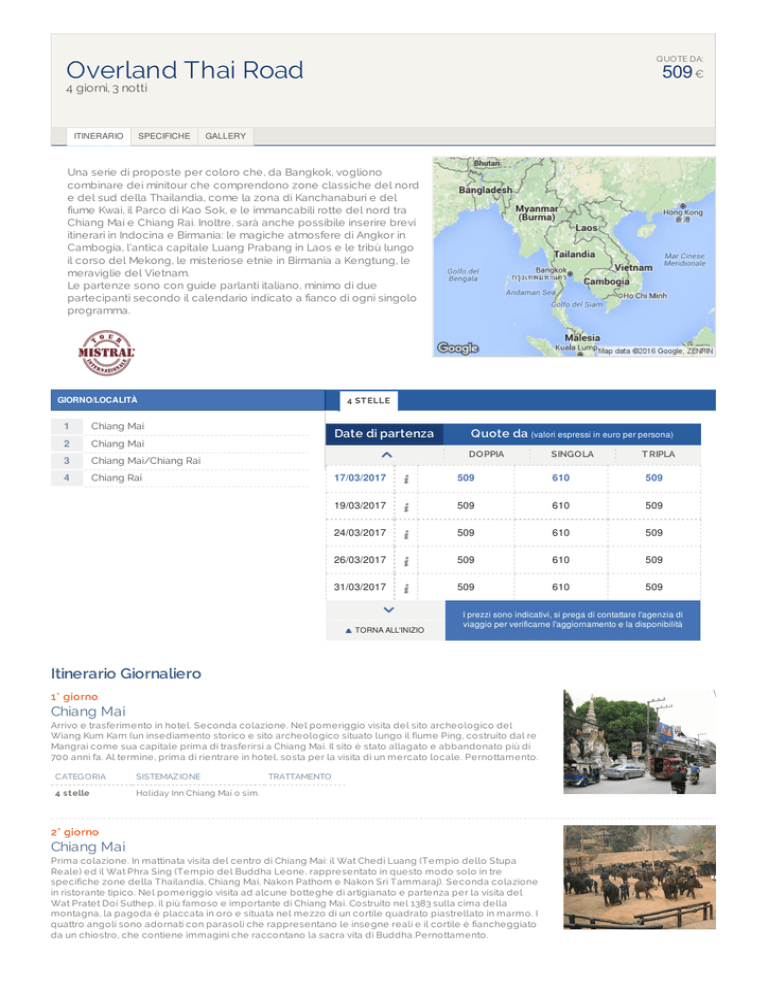768x994 pixels.
Task: Click the Thailand map image
Action: tap(574, 257)
